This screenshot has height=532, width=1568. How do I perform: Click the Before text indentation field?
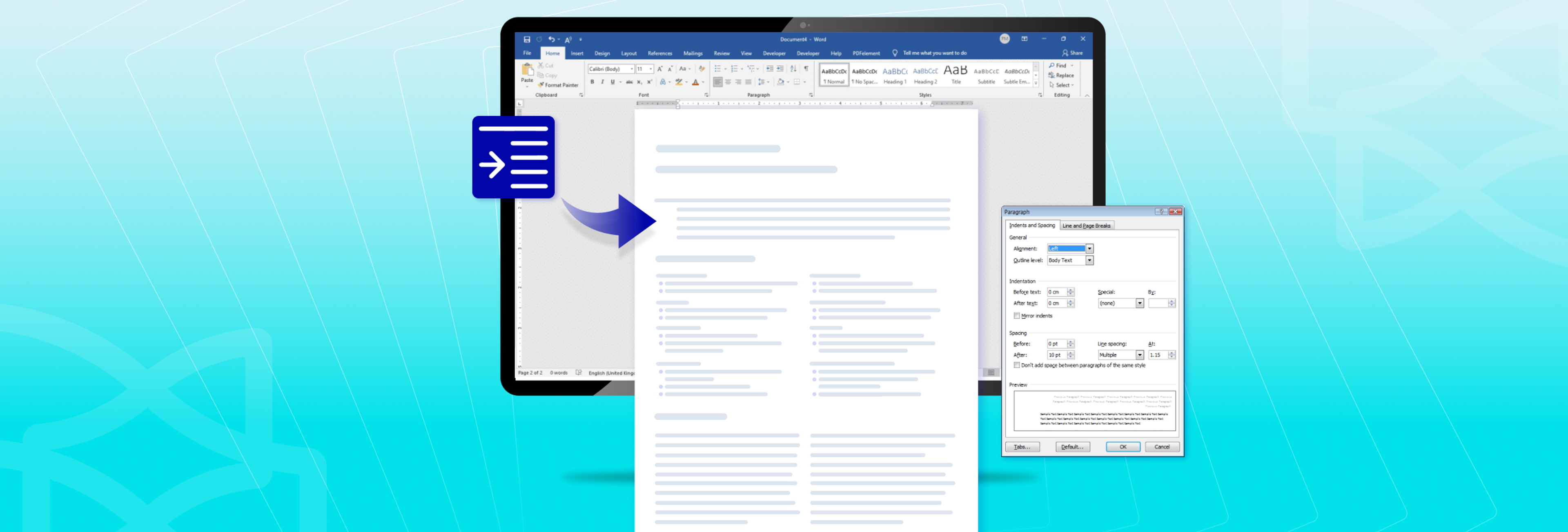(x=1056, y=292)
